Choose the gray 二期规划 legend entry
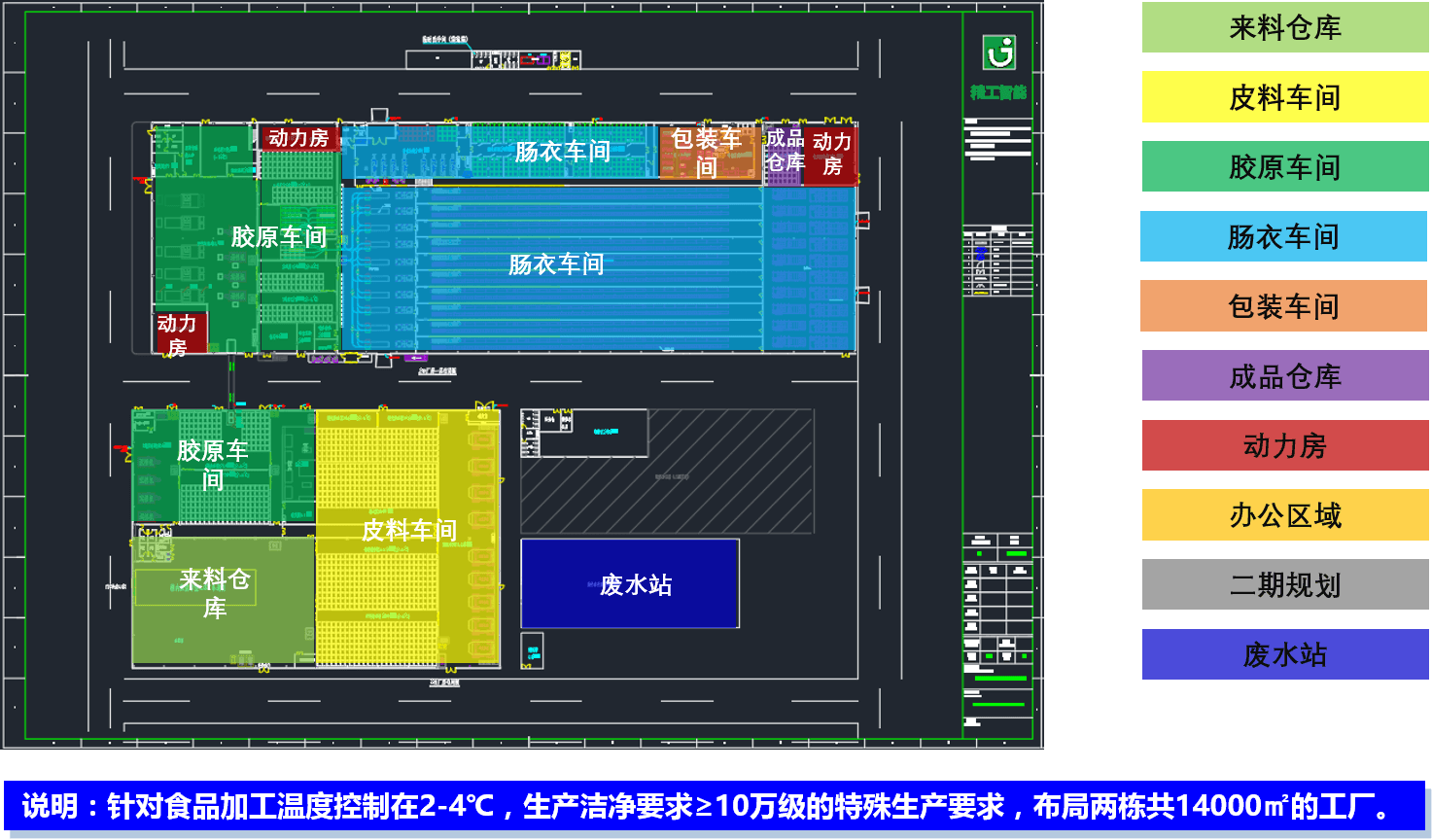This screenshot has width=1432, height=840. pyautogui.click(x=1284, y=584)
